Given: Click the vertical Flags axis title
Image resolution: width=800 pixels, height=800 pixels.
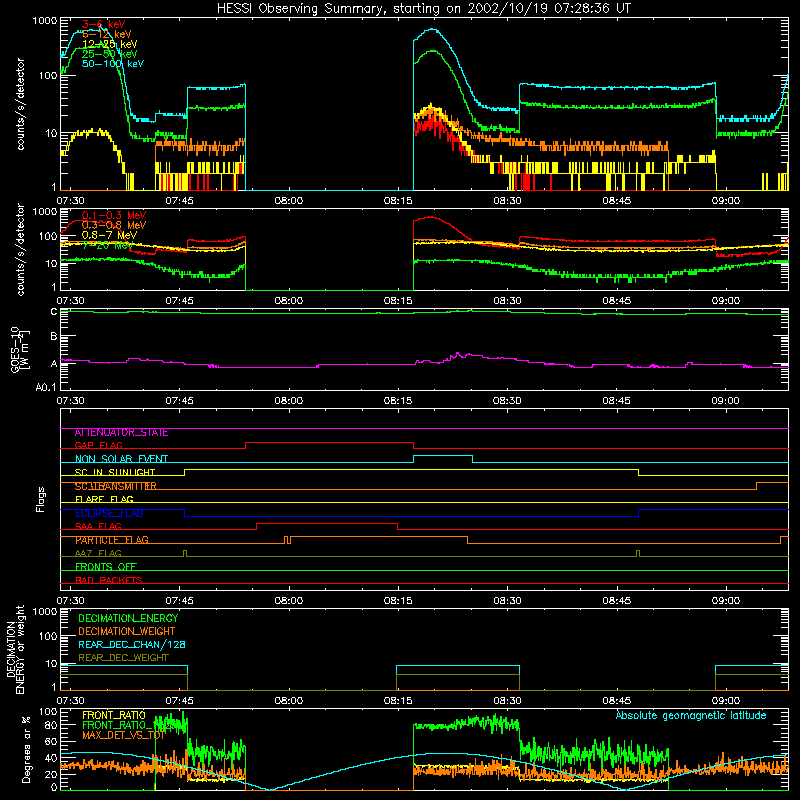Looking at the screenshot, I should (40, 499).
